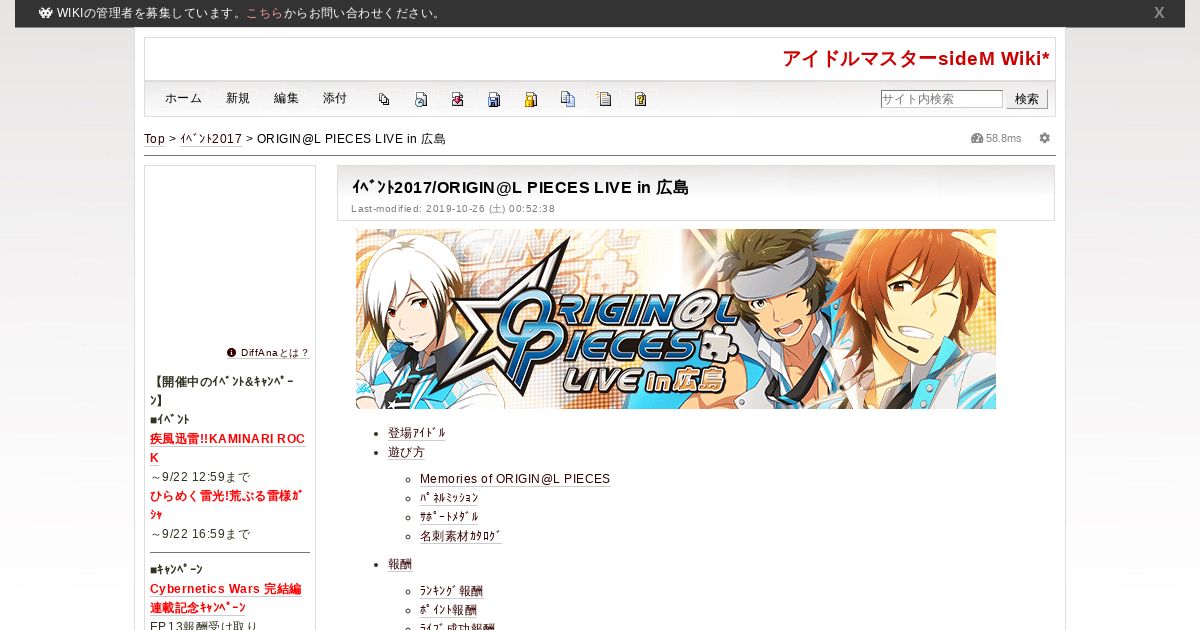Viewport: 1200px width, 630px height.
Task: Select the ～9/22 12:59まで deadline text
Action: pos(200,477)
